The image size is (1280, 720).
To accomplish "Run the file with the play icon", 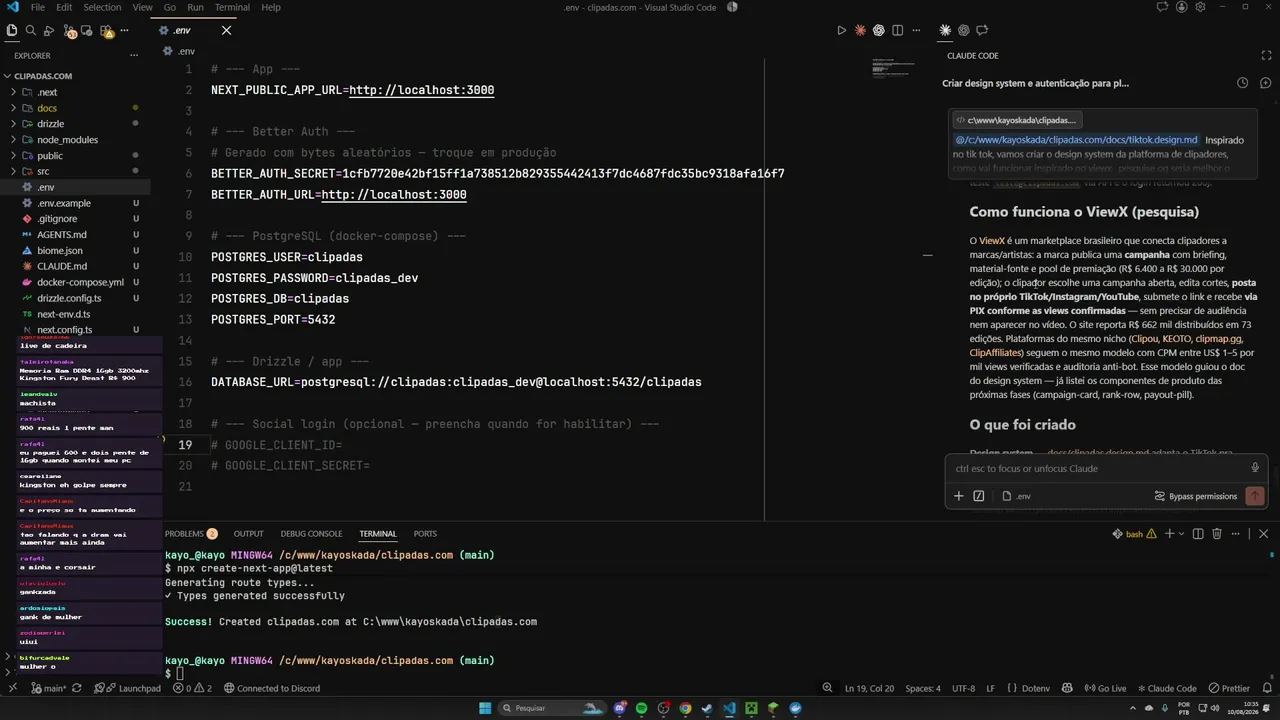I will pyautogui.click(x=841, y=31).
